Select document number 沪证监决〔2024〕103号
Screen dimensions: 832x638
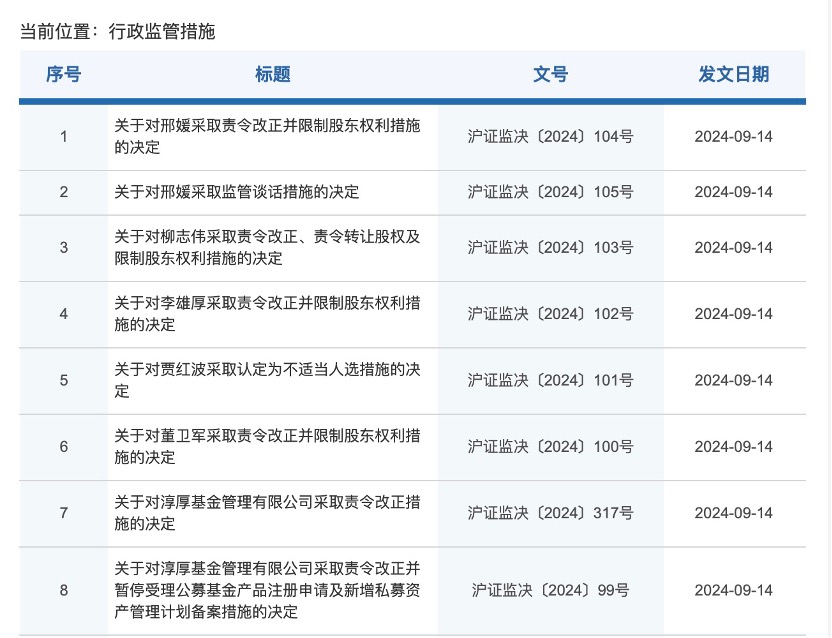(551, 248)
